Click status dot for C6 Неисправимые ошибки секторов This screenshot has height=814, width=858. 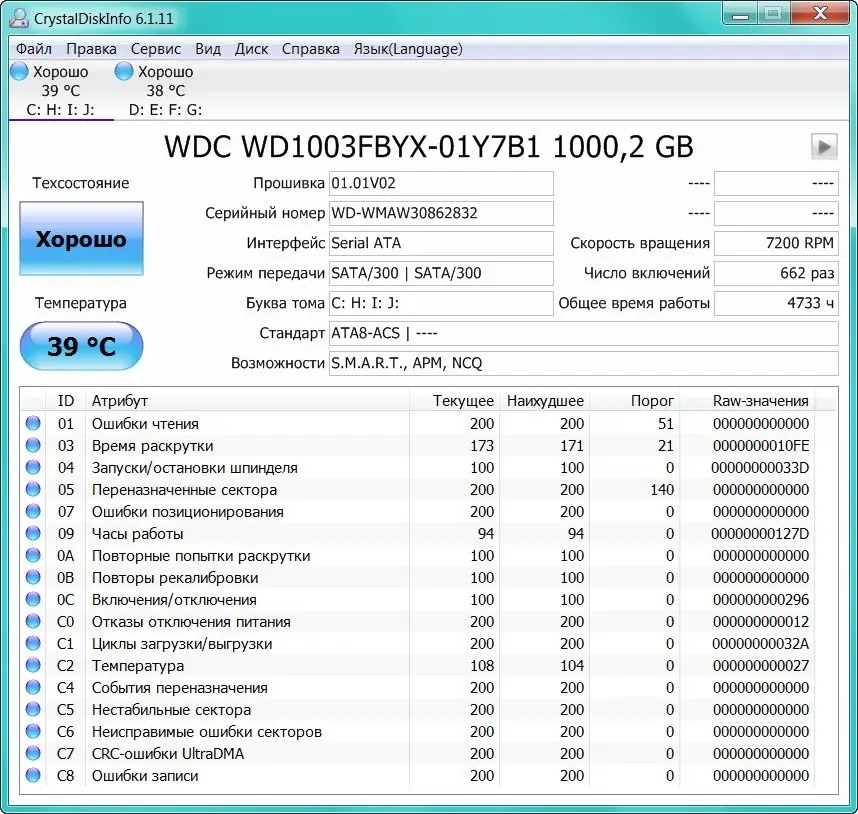[x=33, y=731]
